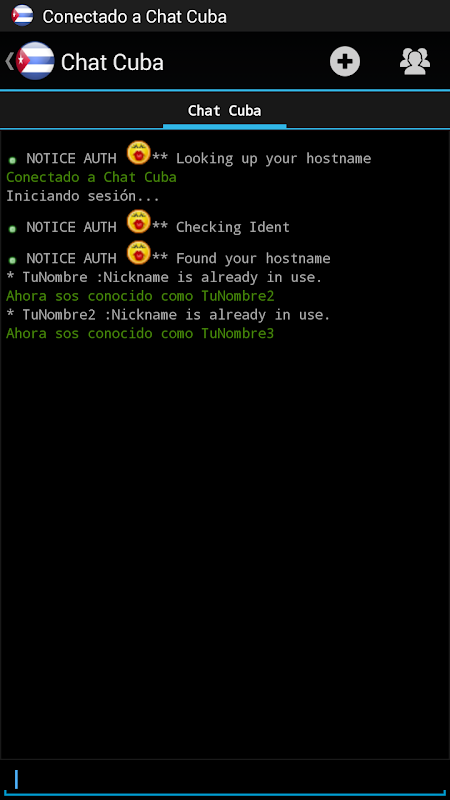This screenshot has height=800, width=450.
Task: Tap 'Ahora sos conocido como TuNombre2' line
Action: (140, 296)
